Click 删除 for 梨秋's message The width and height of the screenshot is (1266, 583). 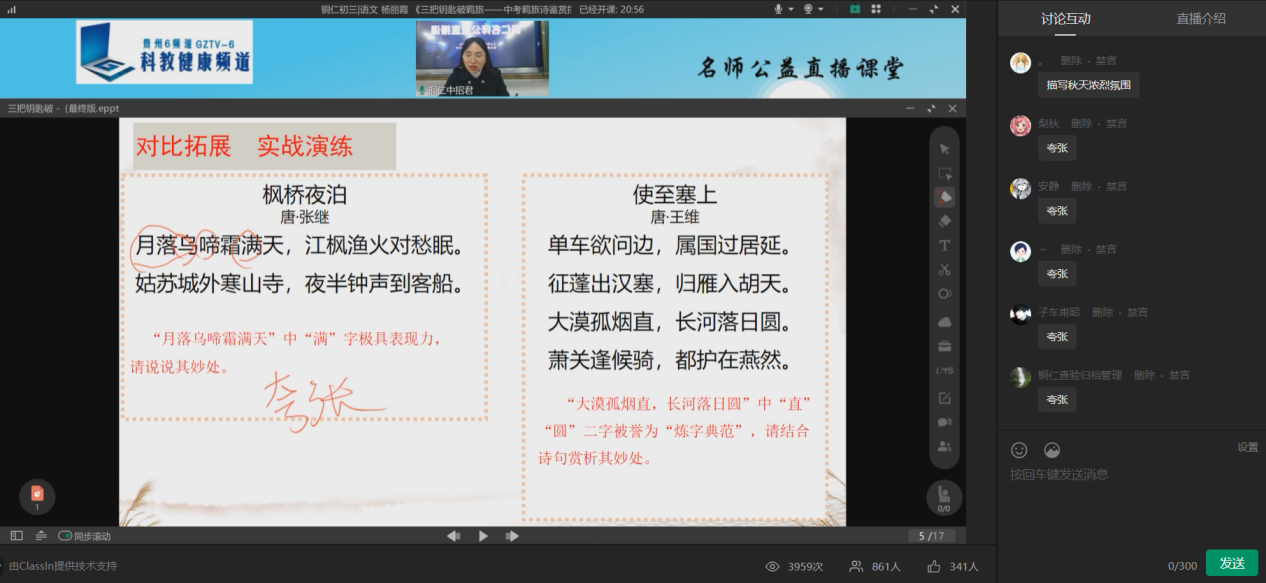[1081, 123]
